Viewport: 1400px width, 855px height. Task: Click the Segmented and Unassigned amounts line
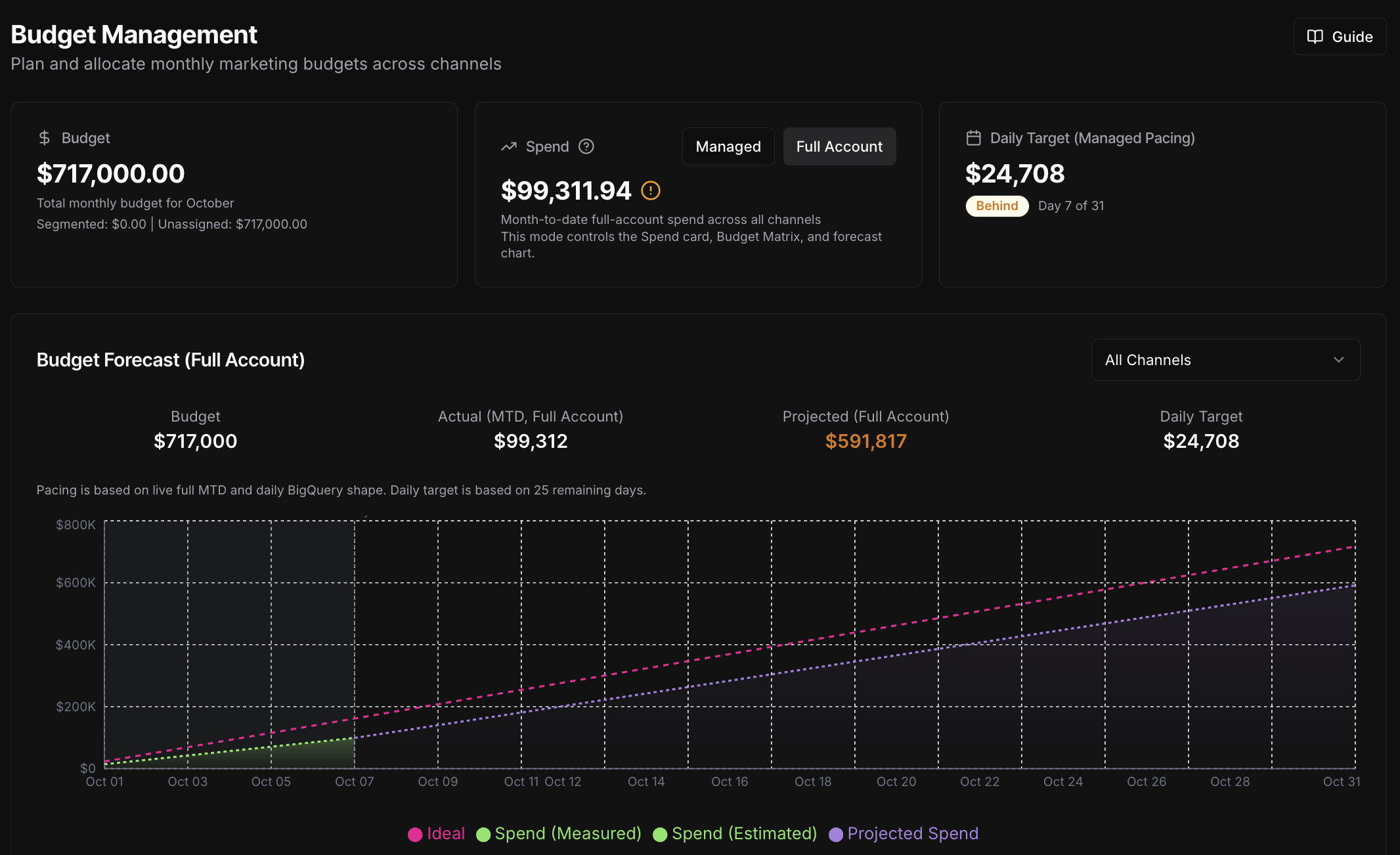172,224
